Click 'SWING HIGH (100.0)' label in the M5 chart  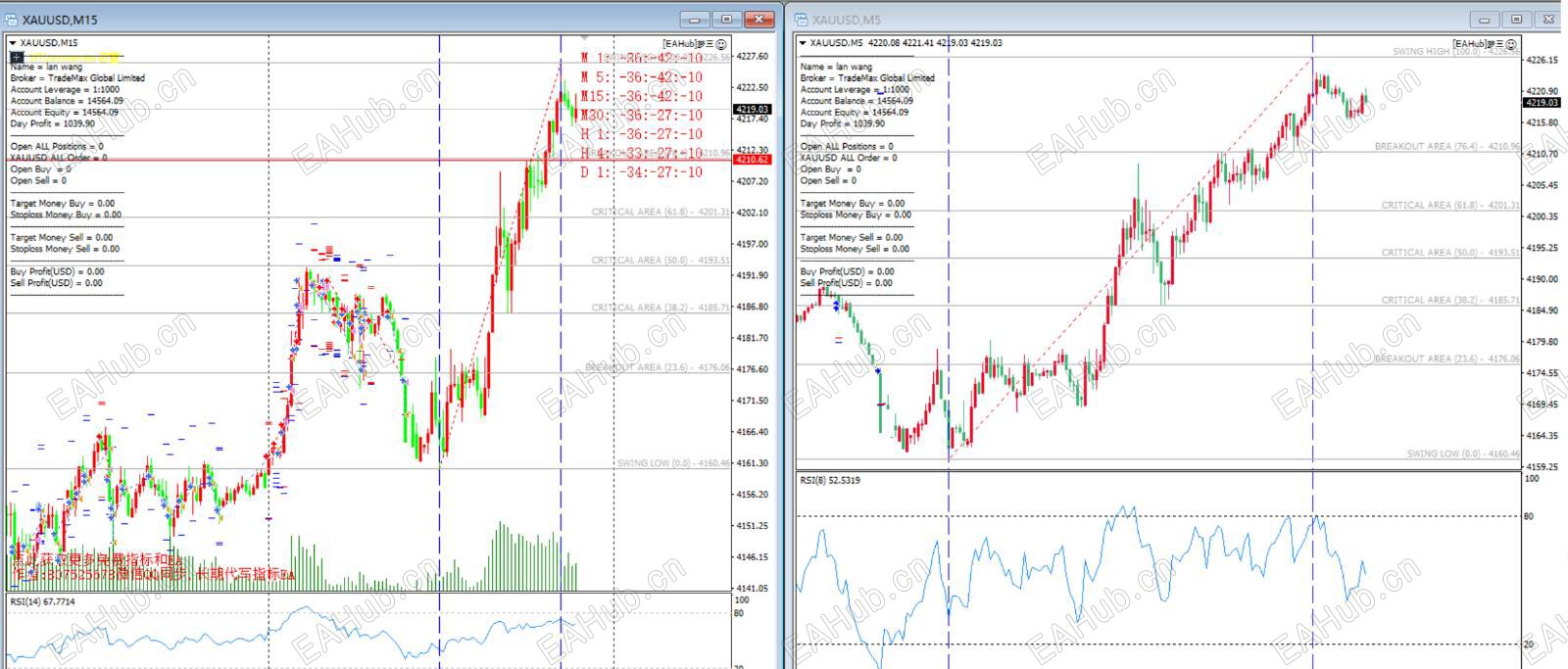pyautogui.click(x=1456, y=51)
